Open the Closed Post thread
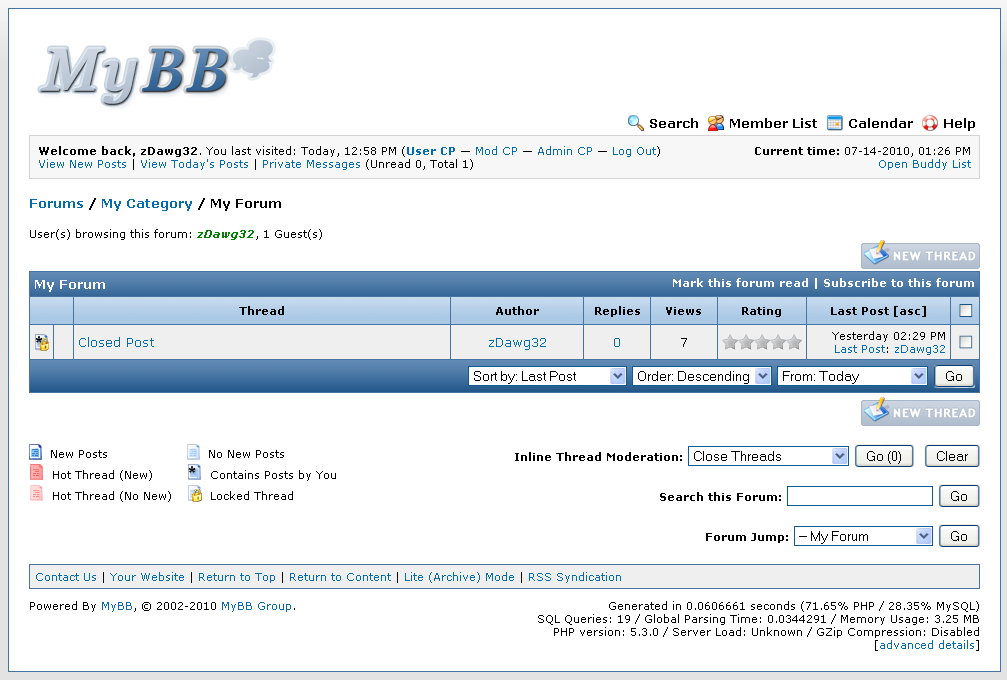The width and height of the screenshot is (1007, 680). (x=116, y=342)
